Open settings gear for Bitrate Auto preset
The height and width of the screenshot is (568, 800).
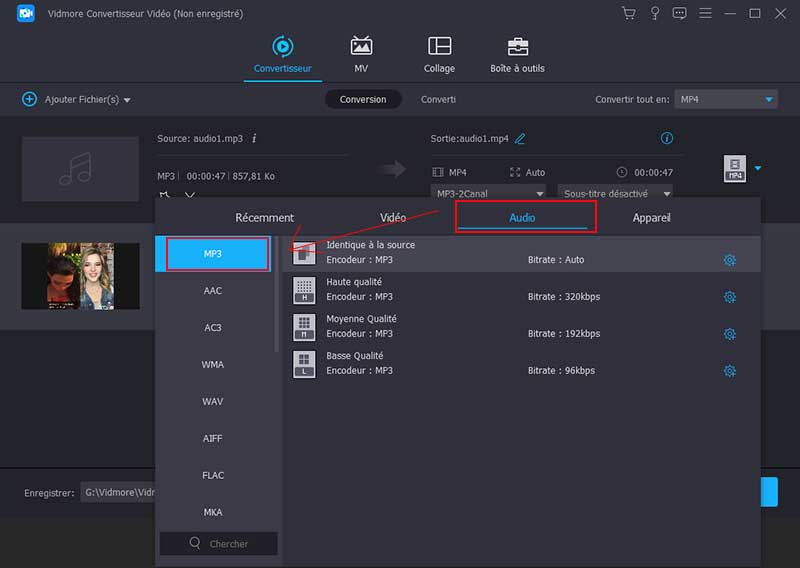(x=730, y=260)
